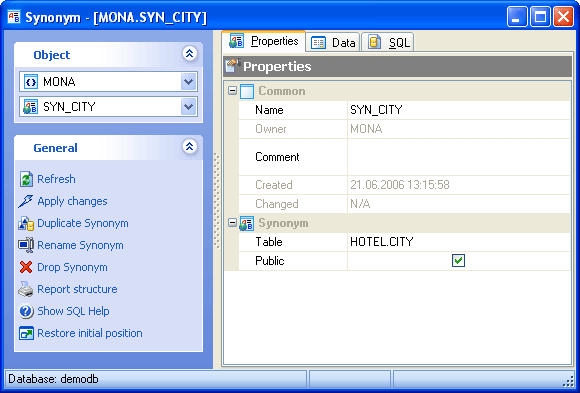The height and width of the screenshot is (393, 580).
Task: Click the red X Drop Synonym icon
Action: click(x=26, y=267)
